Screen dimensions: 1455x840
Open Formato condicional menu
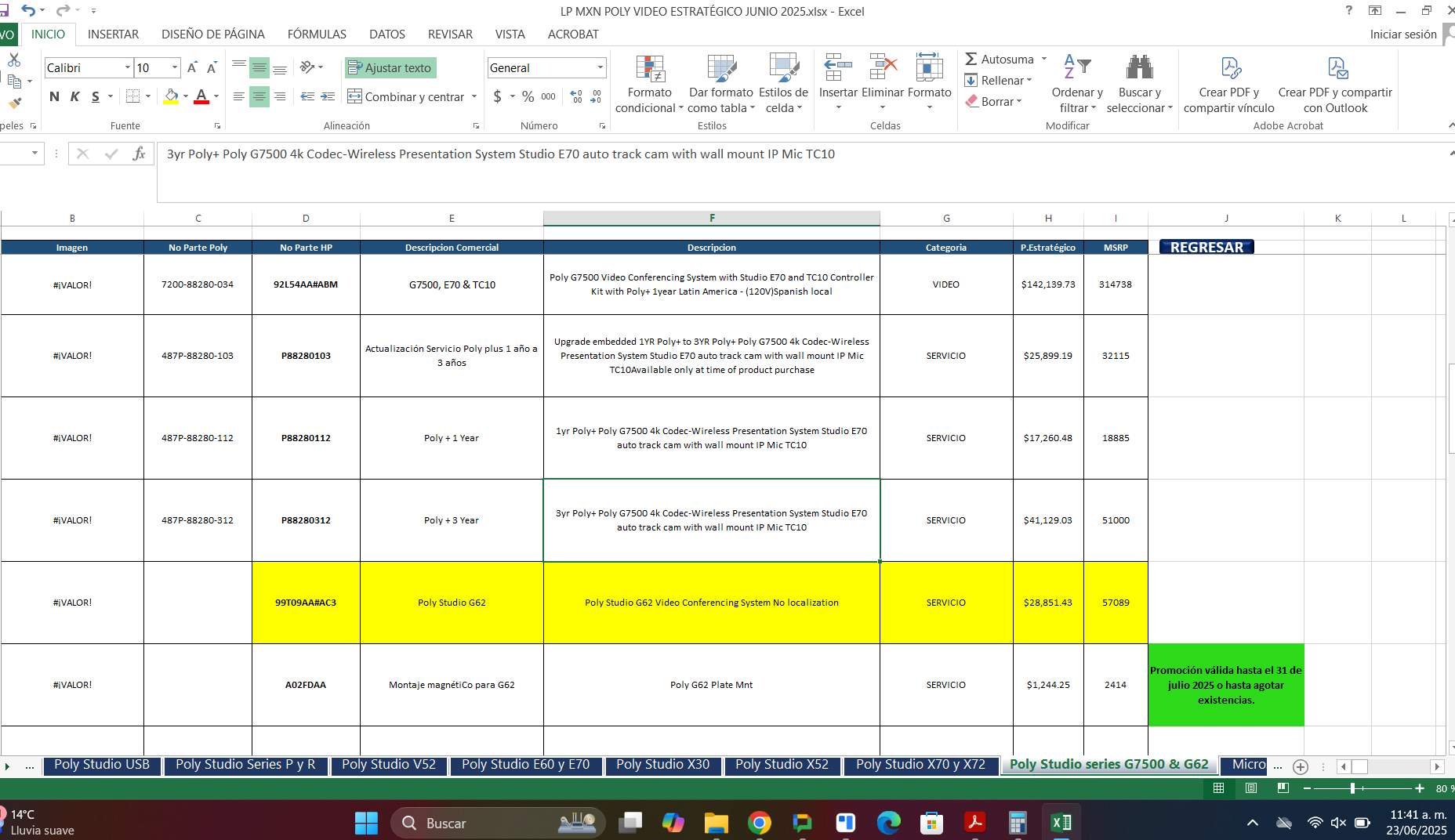click(x=649, y=84)
